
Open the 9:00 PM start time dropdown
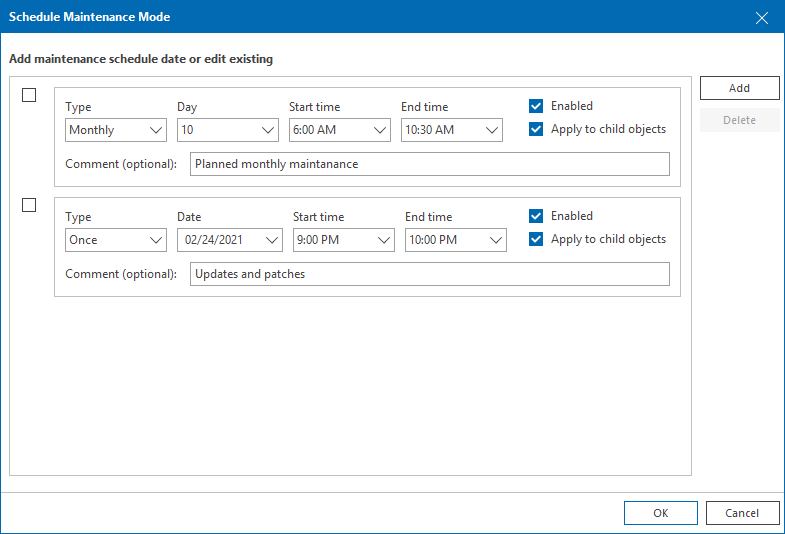pos(344,240)
